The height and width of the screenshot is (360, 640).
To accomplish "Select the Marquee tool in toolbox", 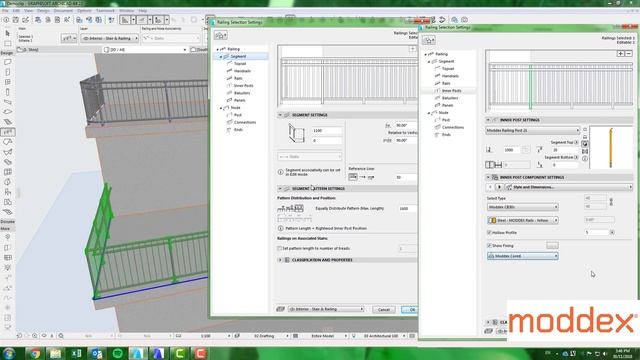I will point(7,43).
